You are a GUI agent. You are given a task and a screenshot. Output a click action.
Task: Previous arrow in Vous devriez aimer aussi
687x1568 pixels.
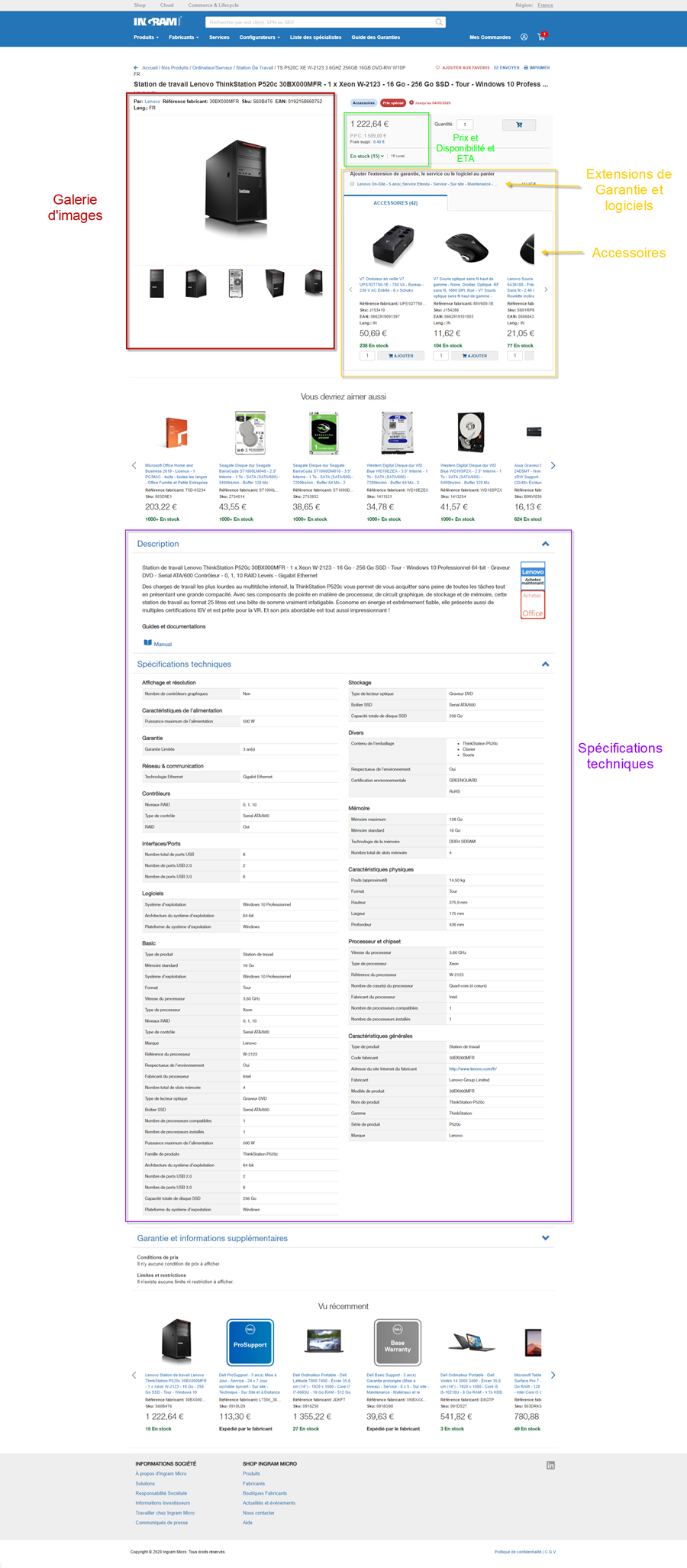(134, 465)
